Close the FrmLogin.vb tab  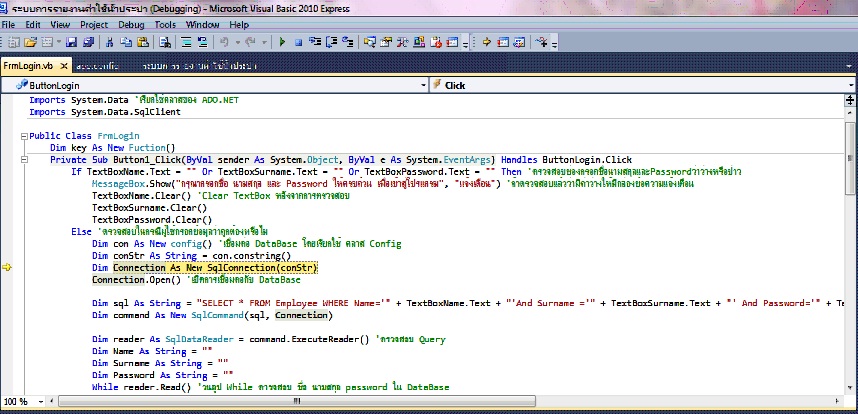pyautogui.click(x=63, y=66)
